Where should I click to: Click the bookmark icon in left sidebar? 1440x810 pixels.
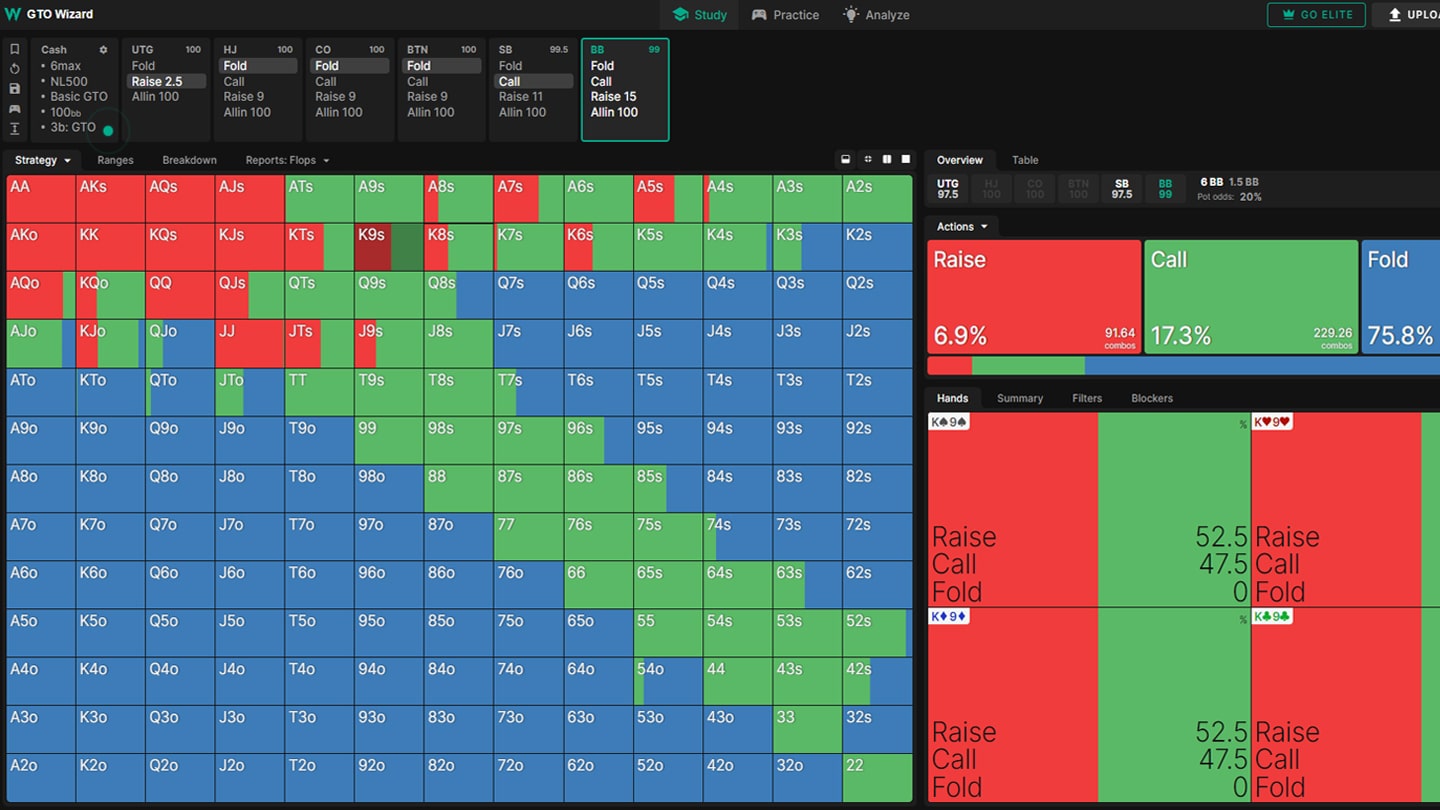click(x=14, y=49)
